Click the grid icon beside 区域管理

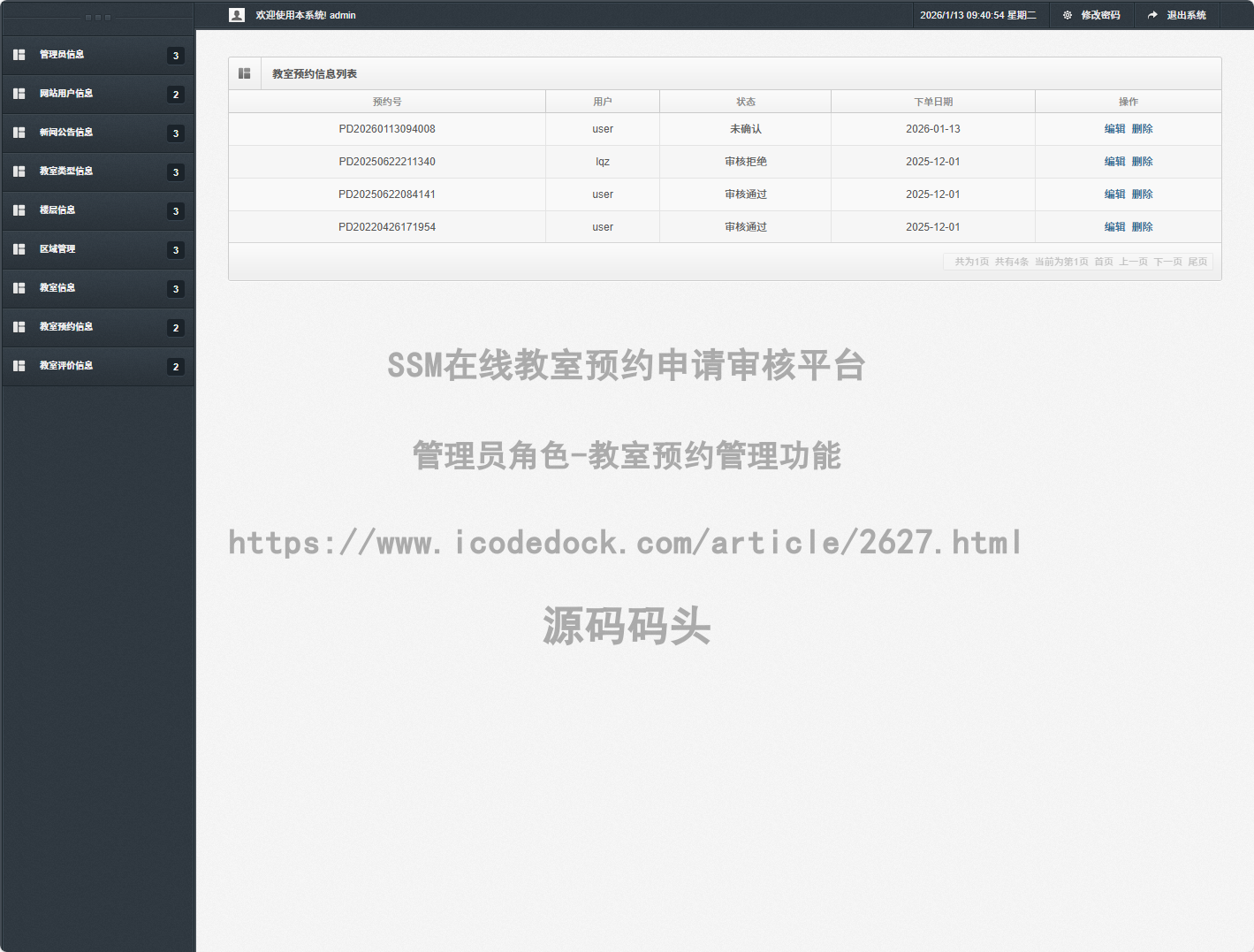[19, 249]
